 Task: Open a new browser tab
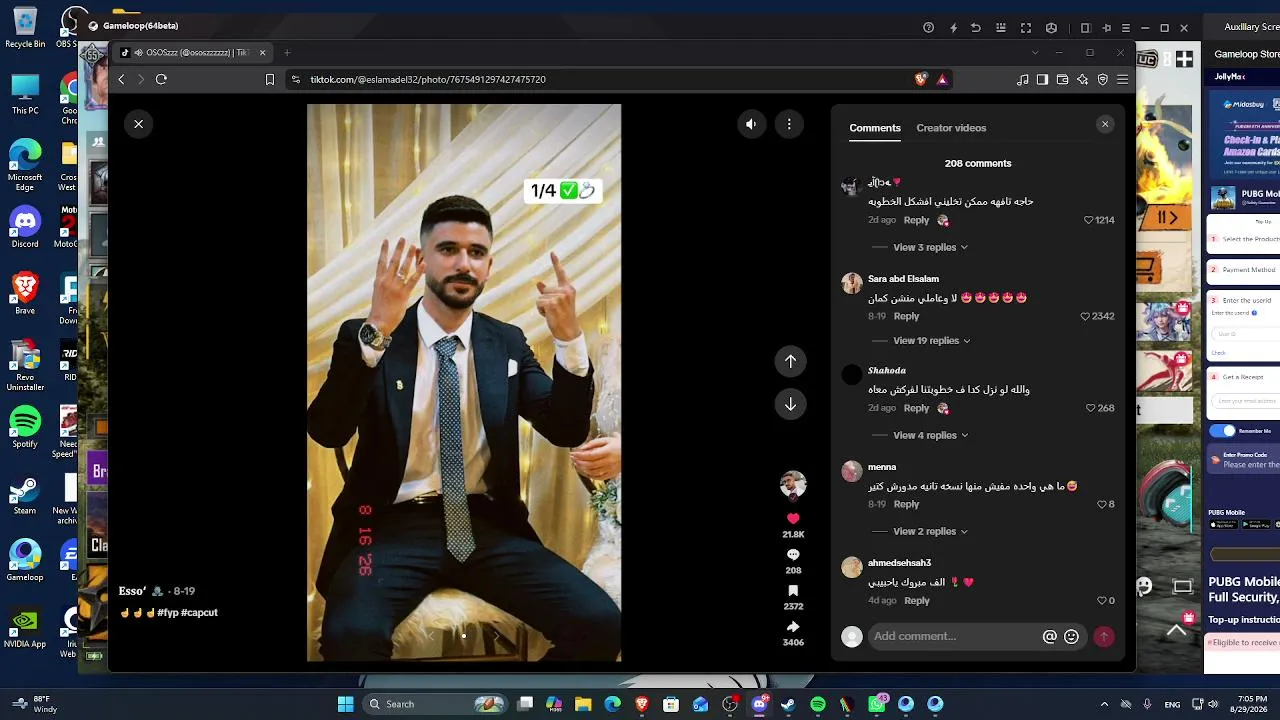coord(287,53)
